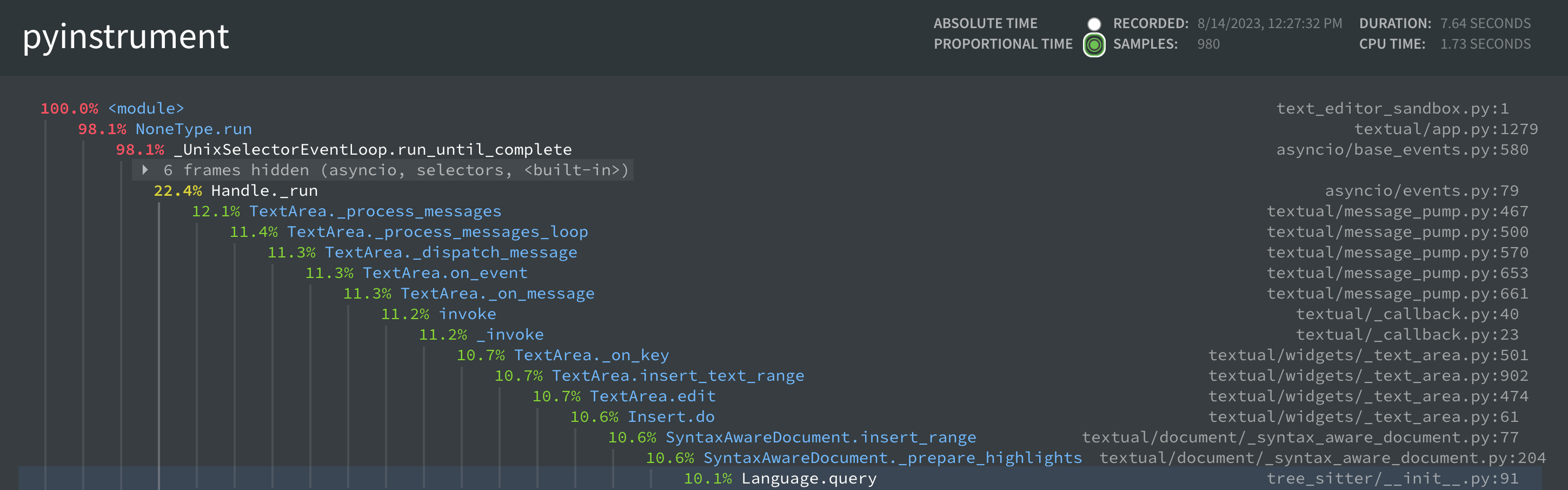This screenshot has height=490, width=1568.
Task: Click the invoke frame at 11.2%
Action: pyautogui.click(x=468, y=314)
